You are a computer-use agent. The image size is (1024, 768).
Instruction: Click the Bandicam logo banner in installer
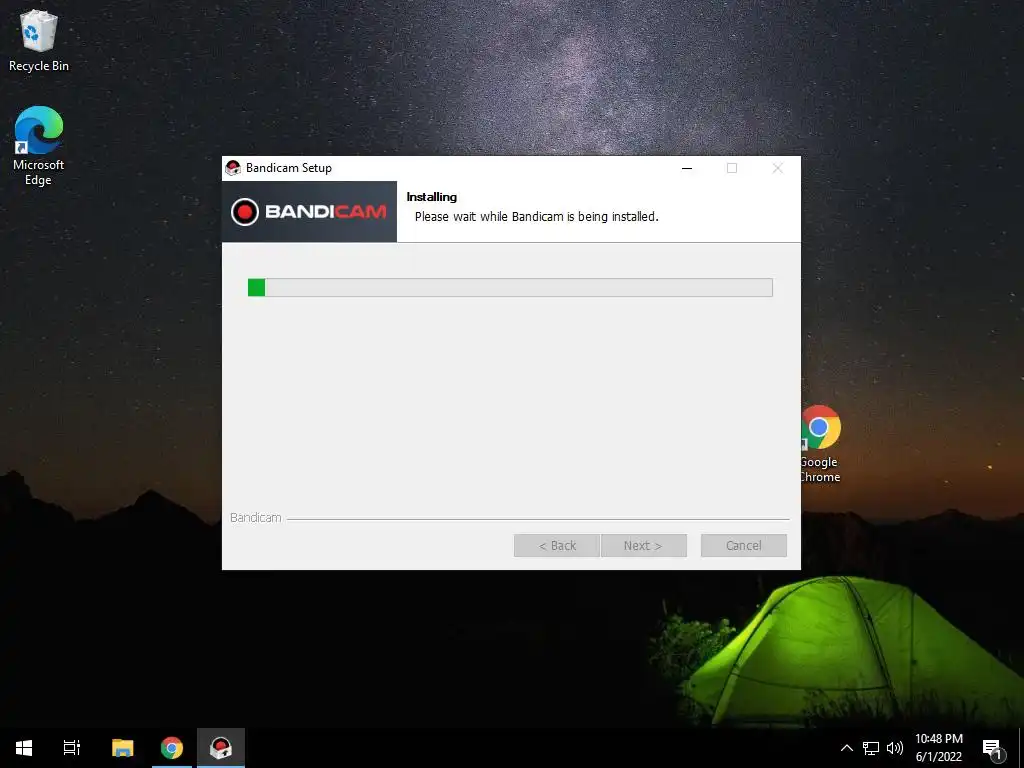(310, 212)
